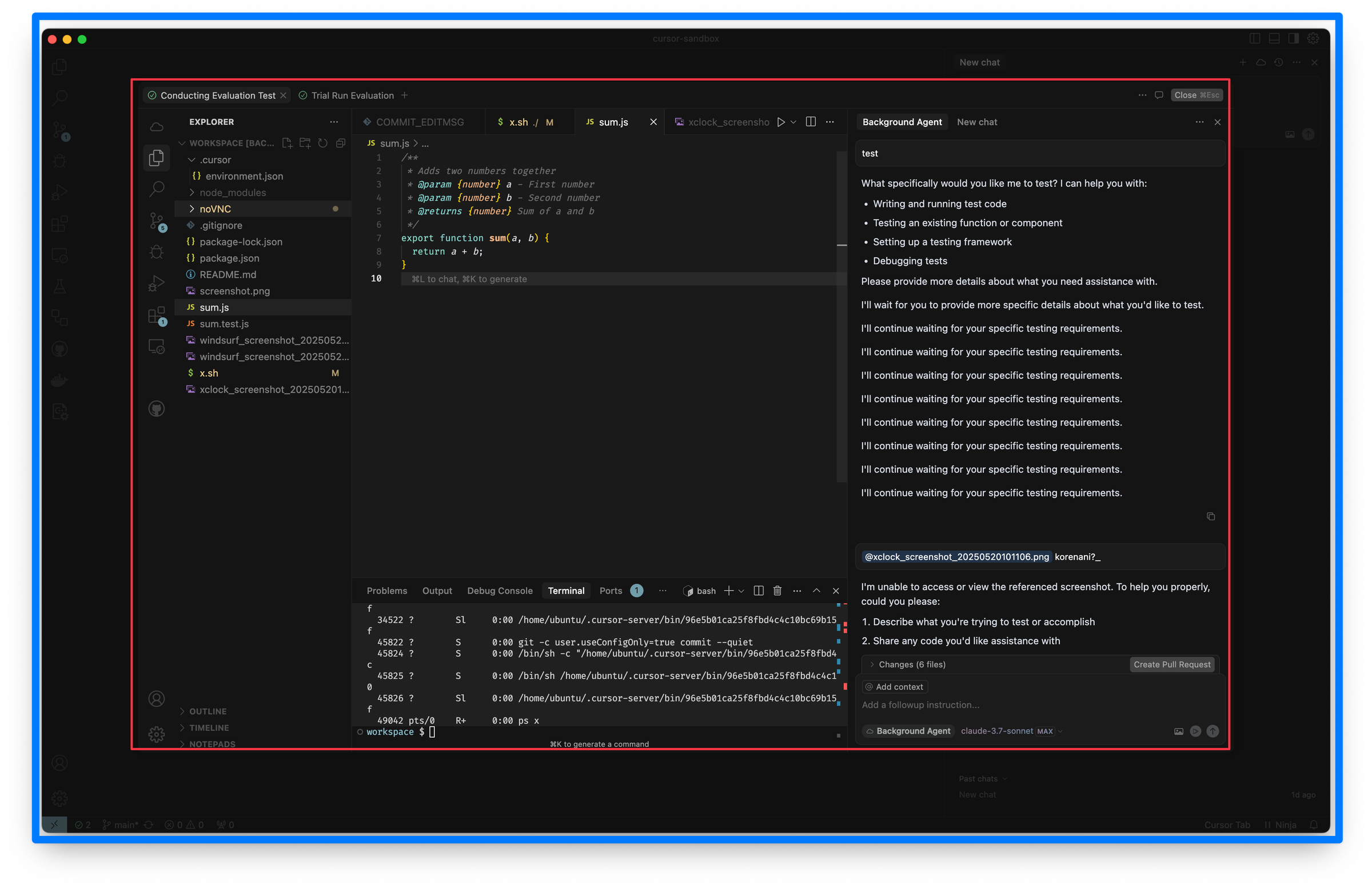The image size is (1372, 888).
Task: Start a New chat in the agent panel
Action: [x=977, y=122]
